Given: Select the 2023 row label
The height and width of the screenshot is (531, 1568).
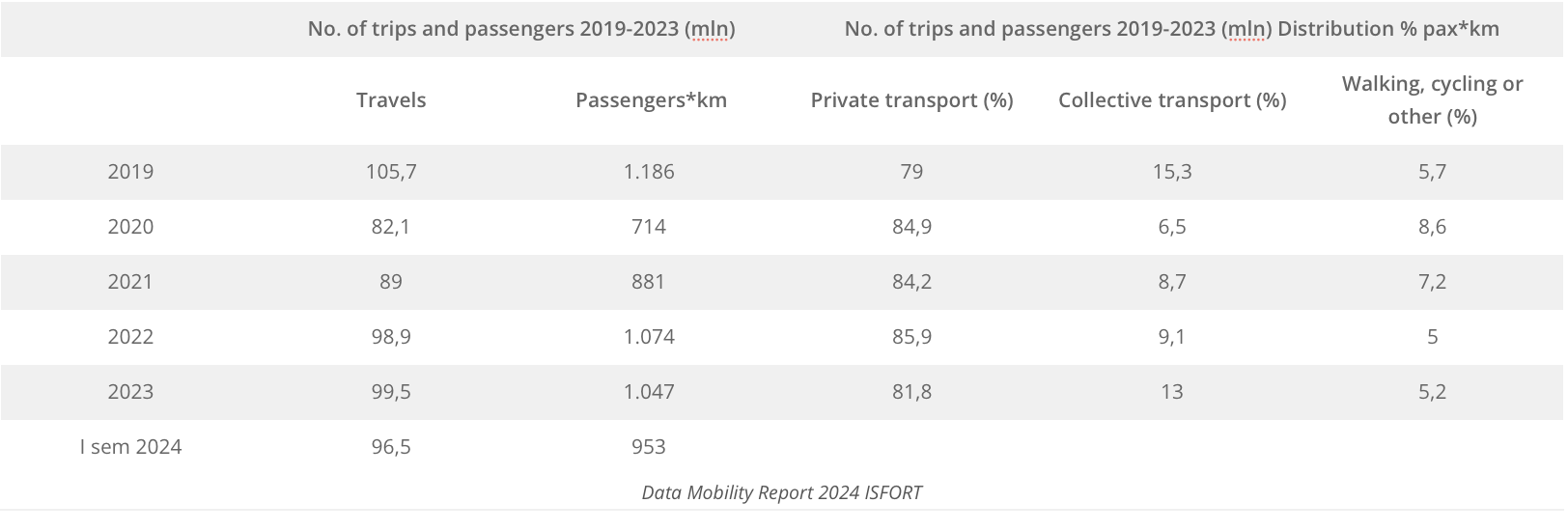Looking at the screenshot, I should point(130,392).
